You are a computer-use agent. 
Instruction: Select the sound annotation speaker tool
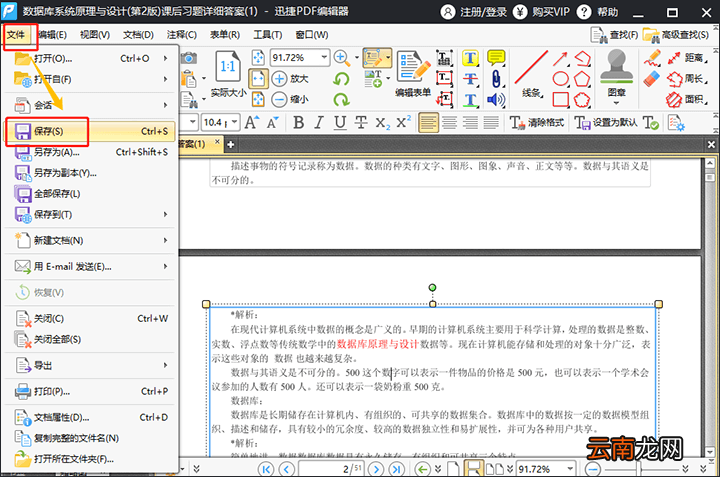click(496, 99)
